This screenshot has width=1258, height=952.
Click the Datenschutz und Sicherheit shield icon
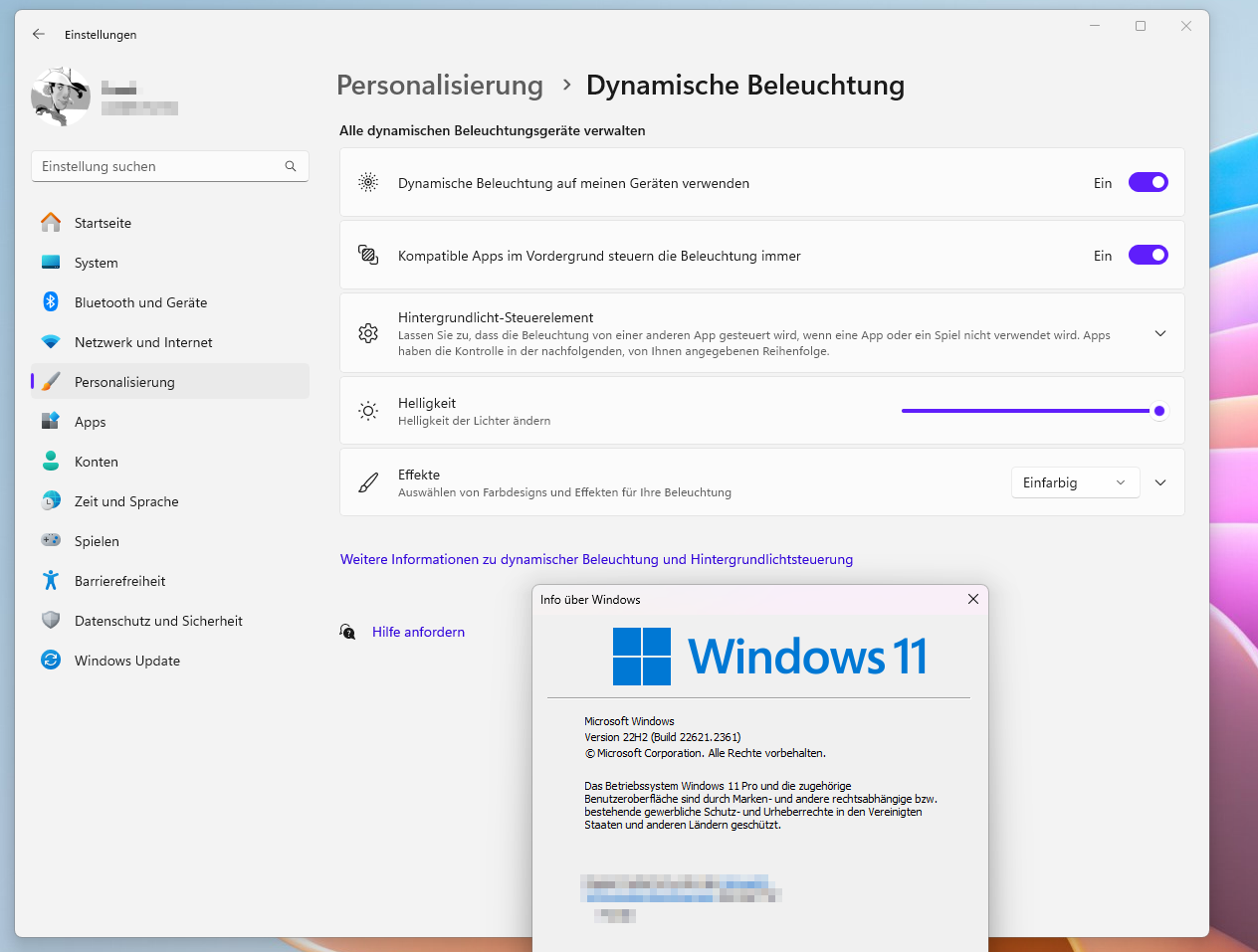pyautogui.click(x=51, y=620)
